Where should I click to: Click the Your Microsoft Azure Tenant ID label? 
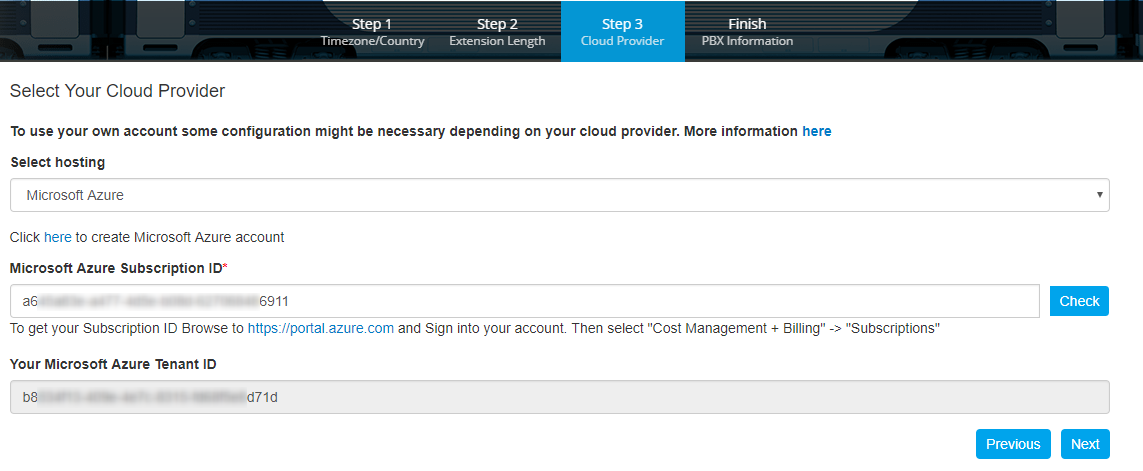click(113, 364)
